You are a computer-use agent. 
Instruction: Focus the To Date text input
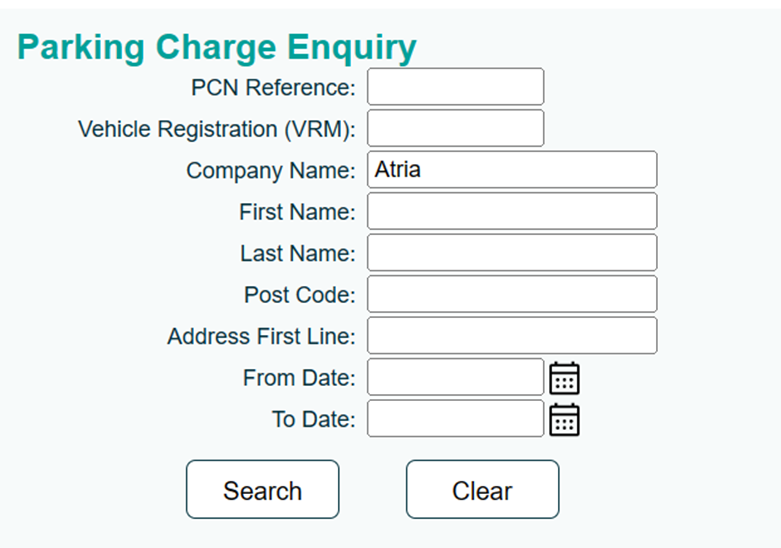pyautogui.click(x=456, y=418)
